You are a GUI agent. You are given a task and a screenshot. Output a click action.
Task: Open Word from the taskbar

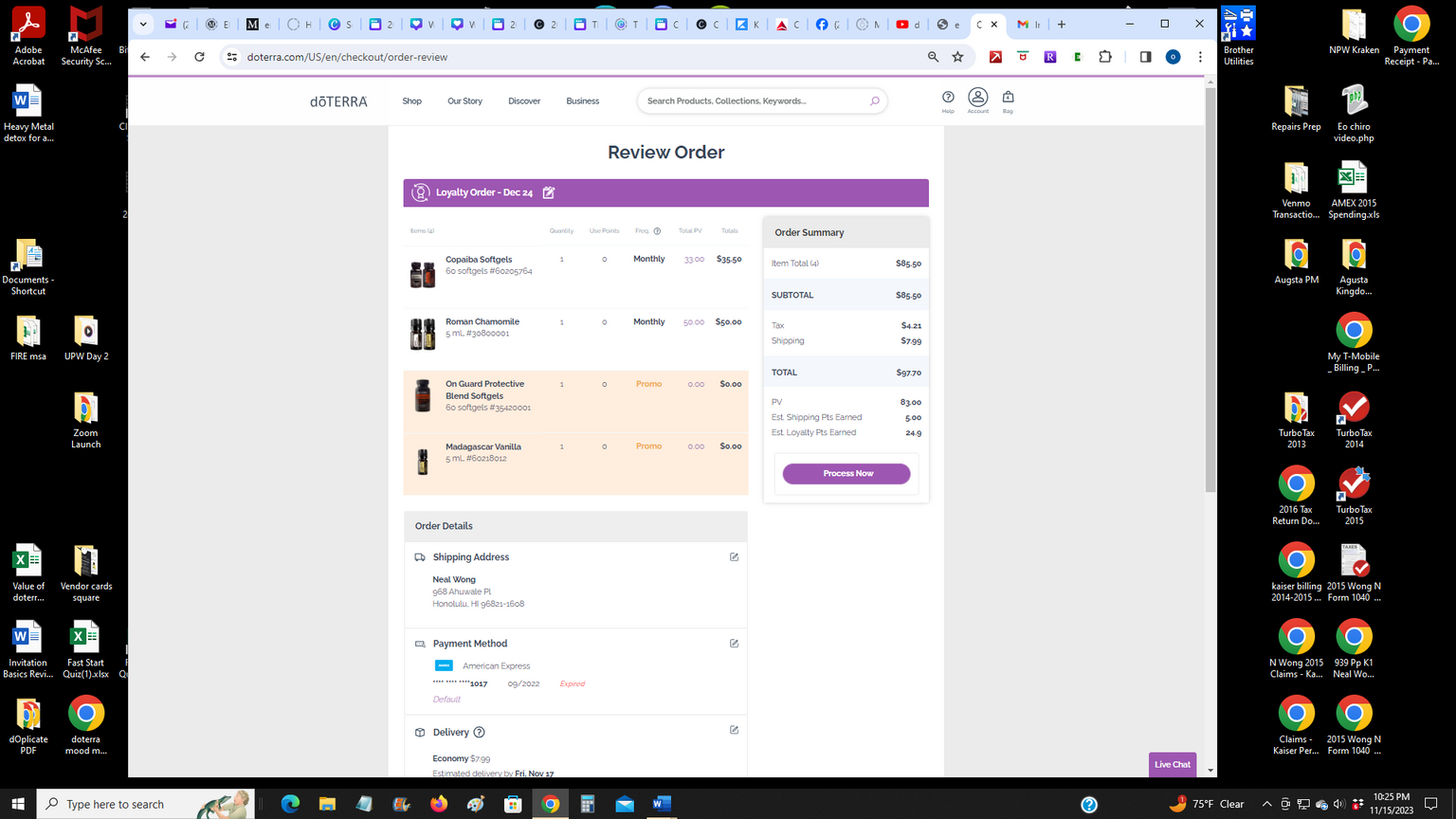pos(662,804)
